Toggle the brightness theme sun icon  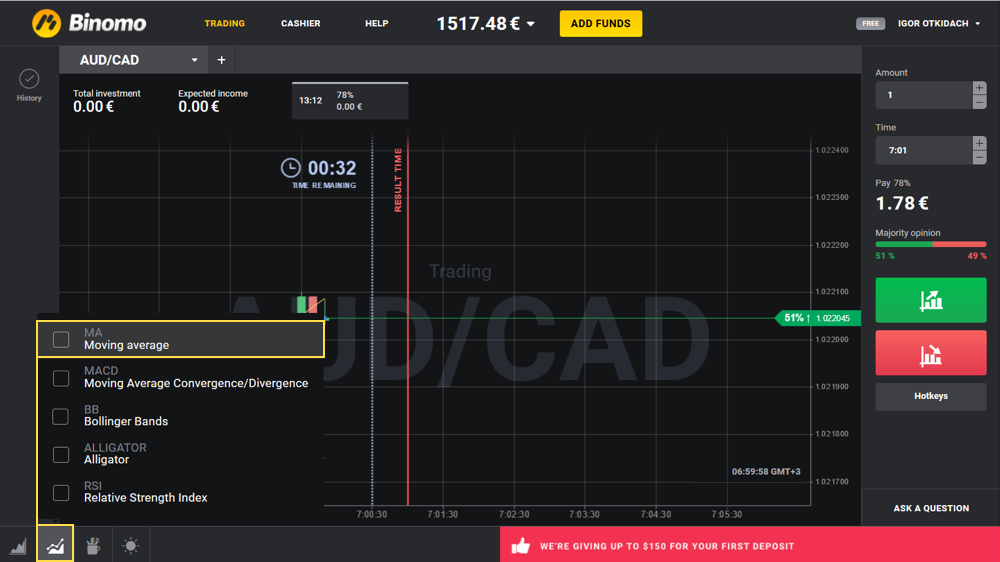130,546
